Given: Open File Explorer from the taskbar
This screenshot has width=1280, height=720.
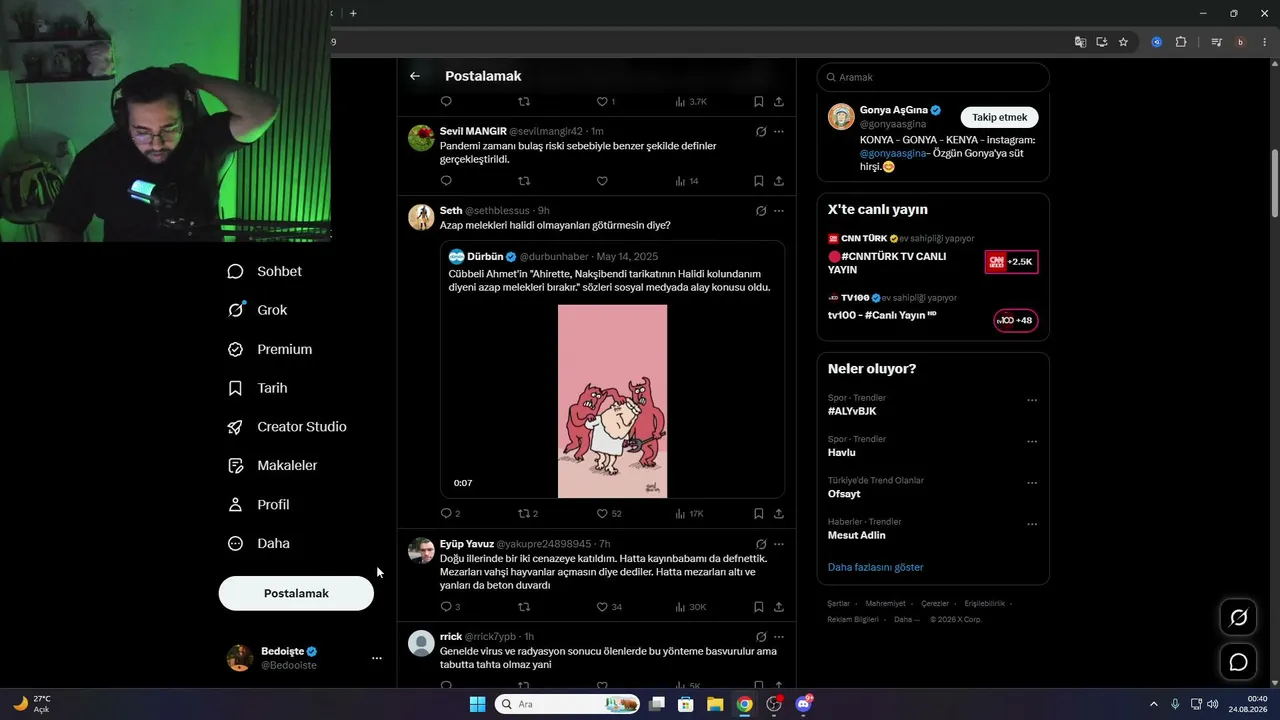Looking at the screenshot, I should coord(715,704).
